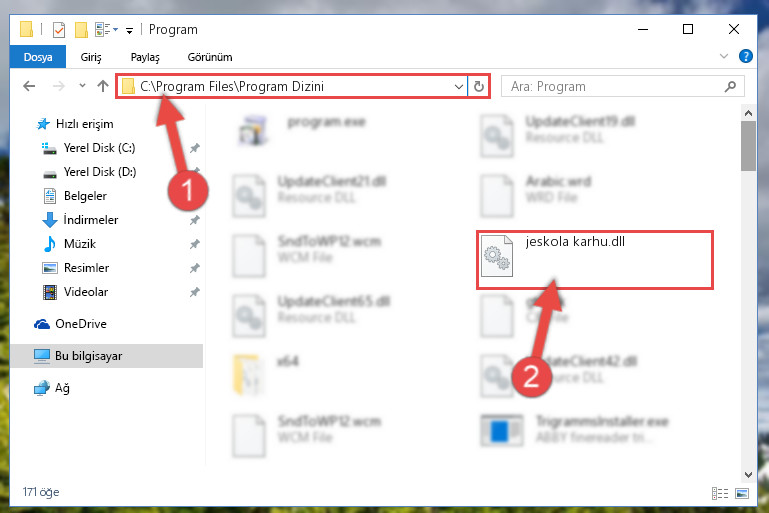Switch to the details view layout icon
769x513 pixels.
coord(719,493)
